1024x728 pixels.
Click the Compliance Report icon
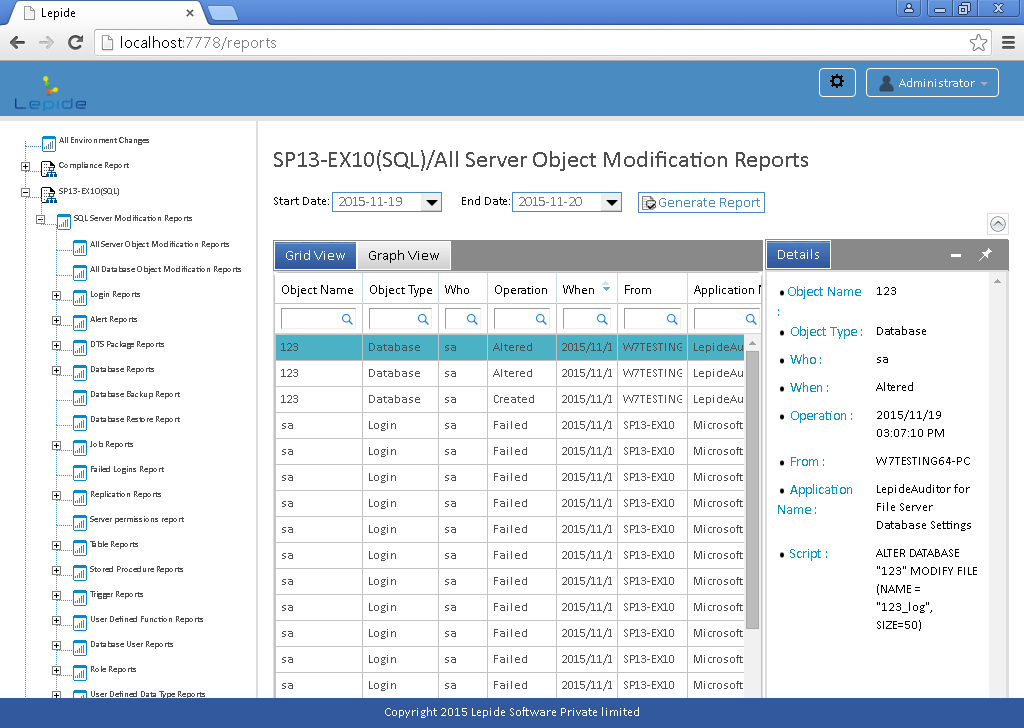pyautogui.click(x=49, y=169)
